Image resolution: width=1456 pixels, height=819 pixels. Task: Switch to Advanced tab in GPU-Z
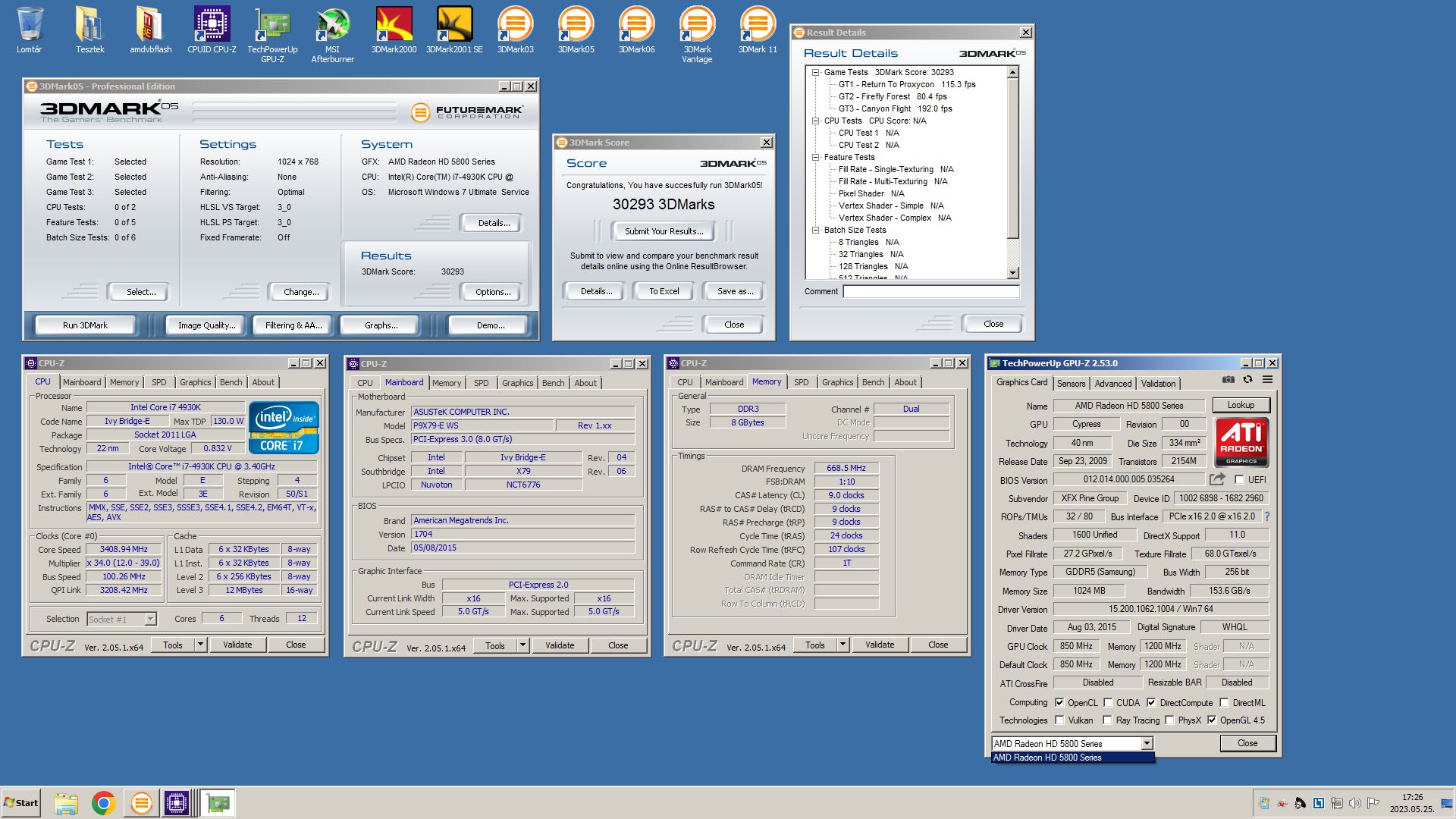(x=1112, y=384)
